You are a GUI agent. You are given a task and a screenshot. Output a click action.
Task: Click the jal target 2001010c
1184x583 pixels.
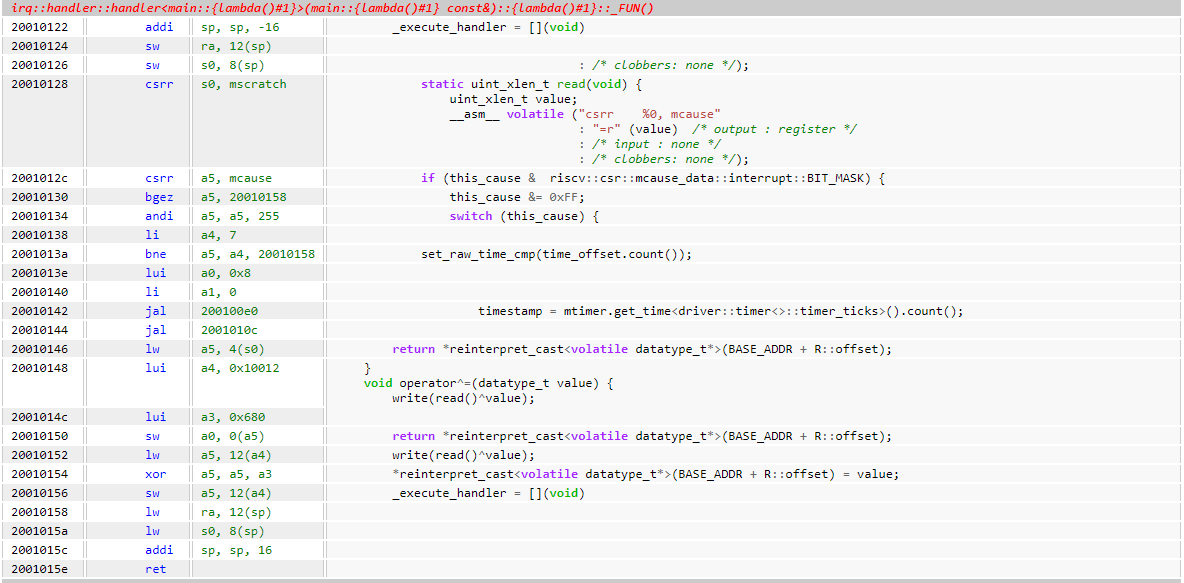pyautogui.click(x=229, y=330)
